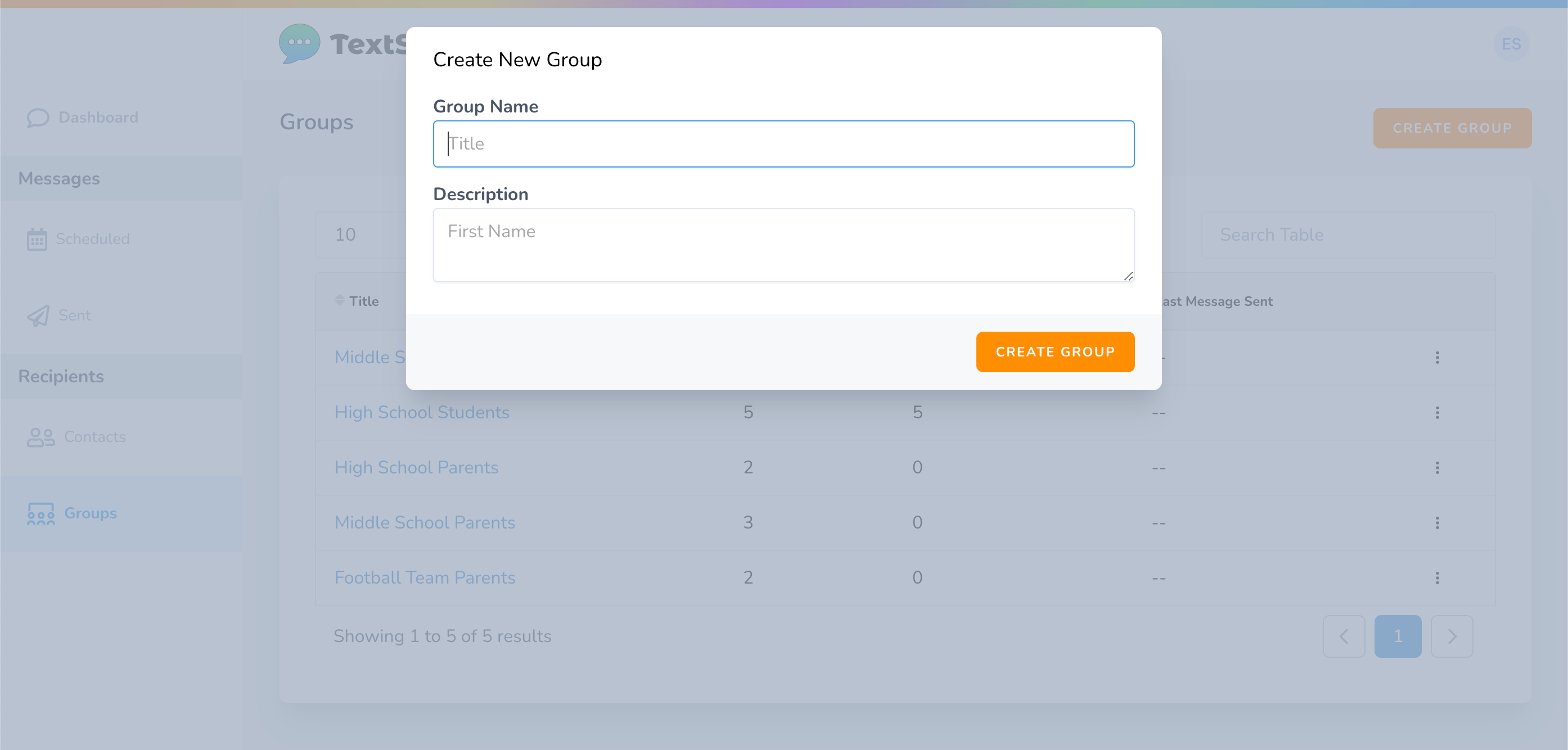Open the High School Parents group
Image resolution: width=1568 pixels, height=750 pixels.
pyautogui.click(x=416, y=467)
